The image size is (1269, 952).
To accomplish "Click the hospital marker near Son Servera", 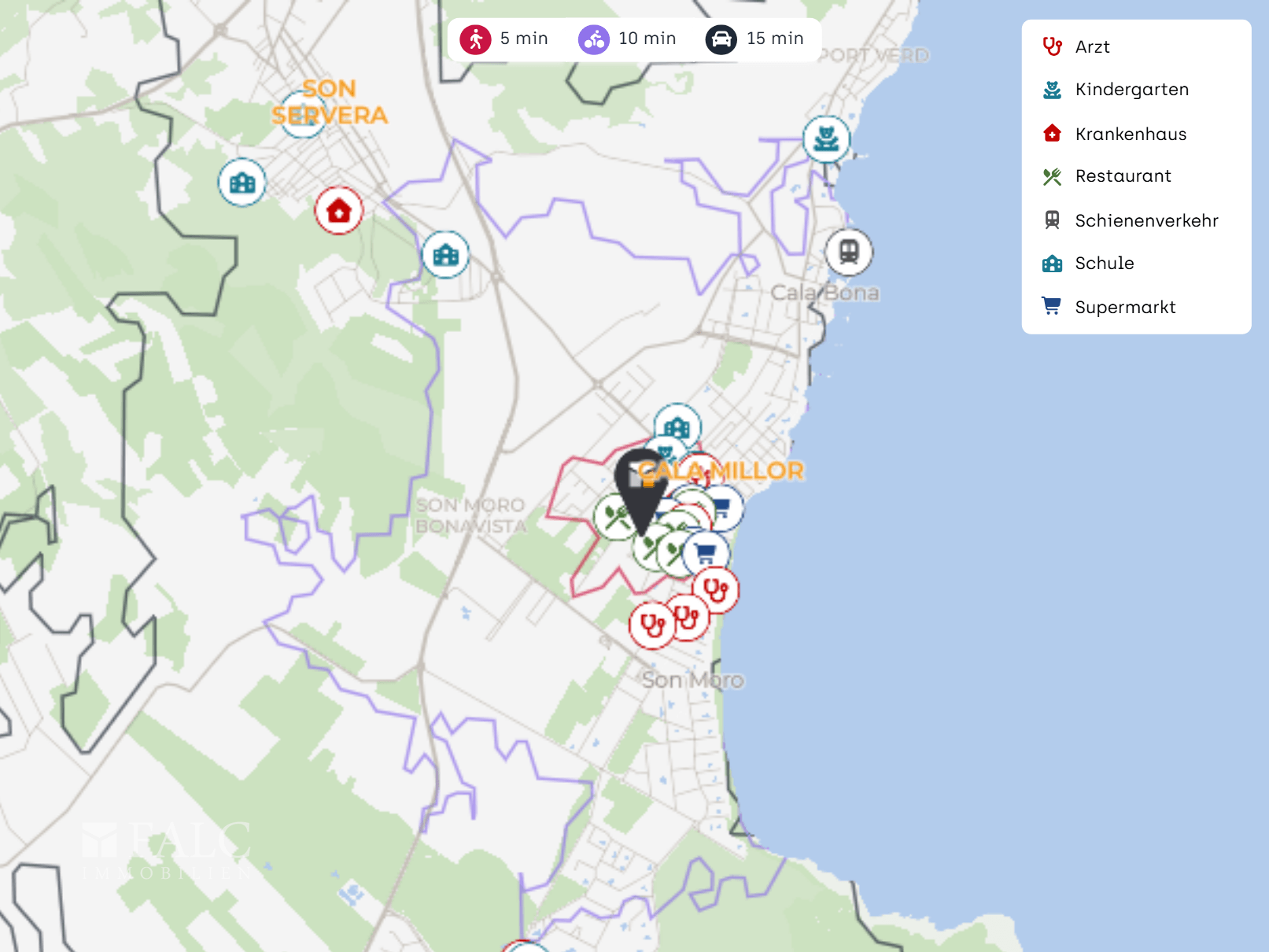I will coord(338,211).
